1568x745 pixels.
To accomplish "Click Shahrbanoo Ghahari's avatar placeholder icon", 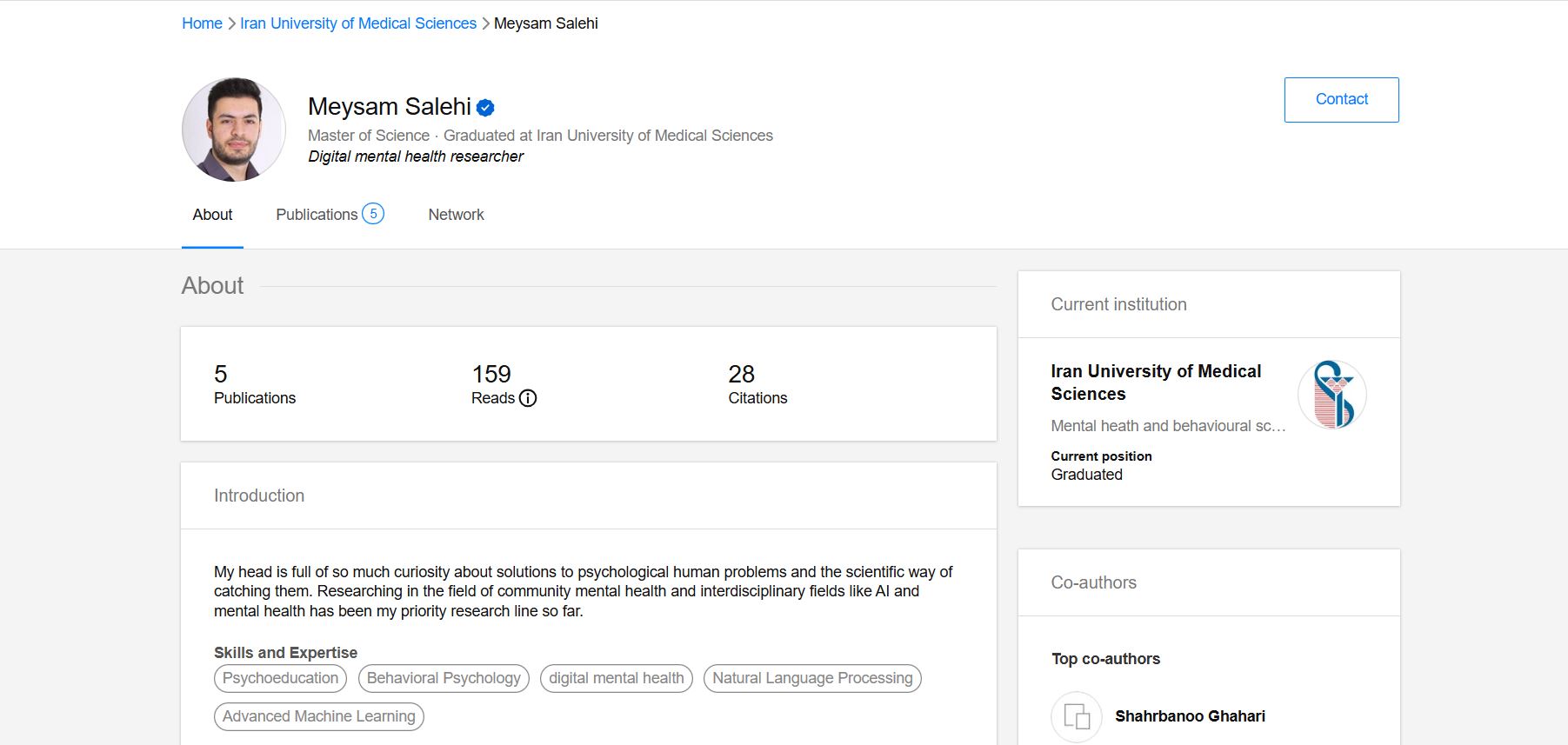I will coord(1077,716).
